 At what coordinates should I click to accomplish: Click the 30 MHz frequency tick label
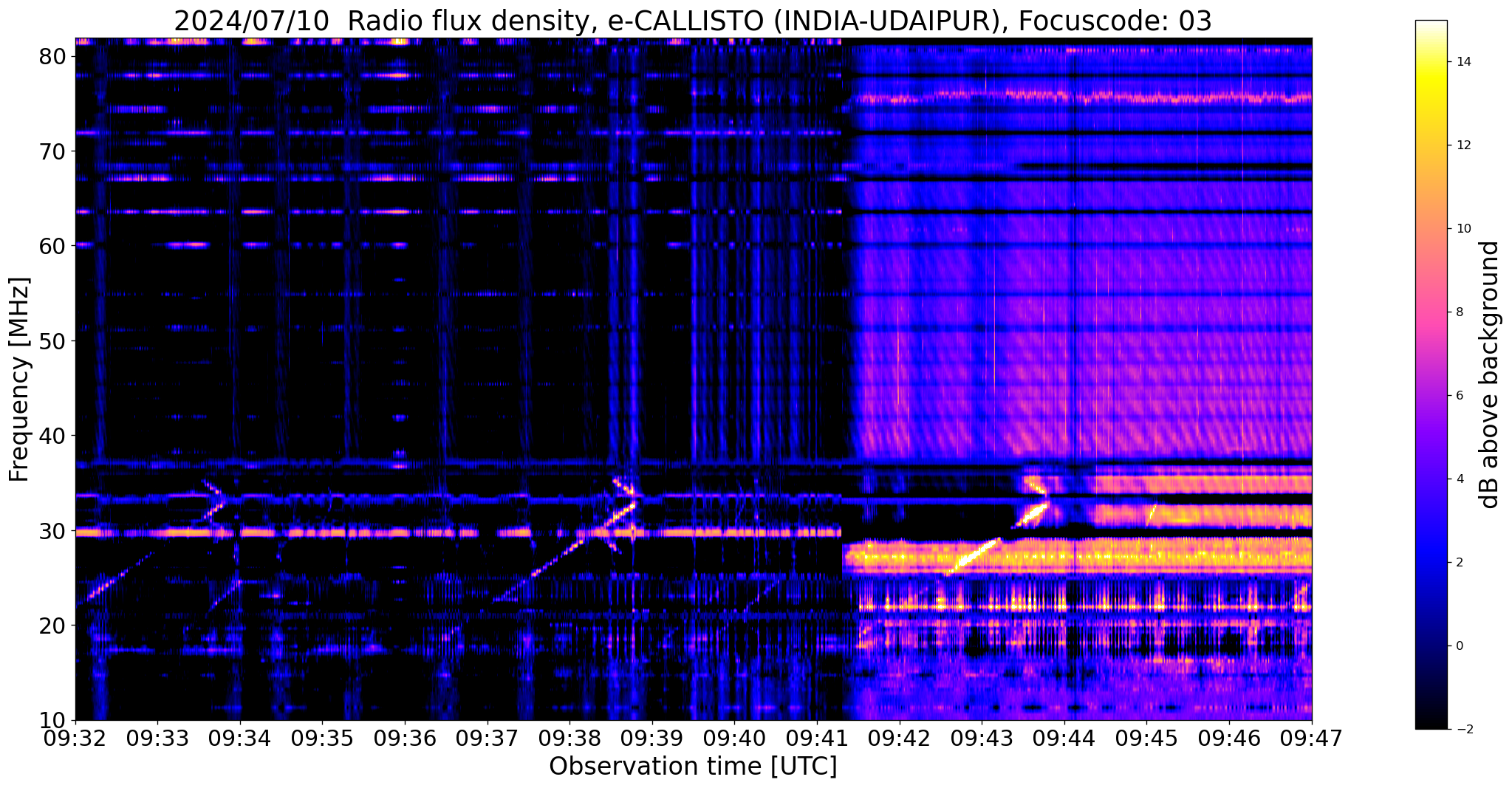53,531
